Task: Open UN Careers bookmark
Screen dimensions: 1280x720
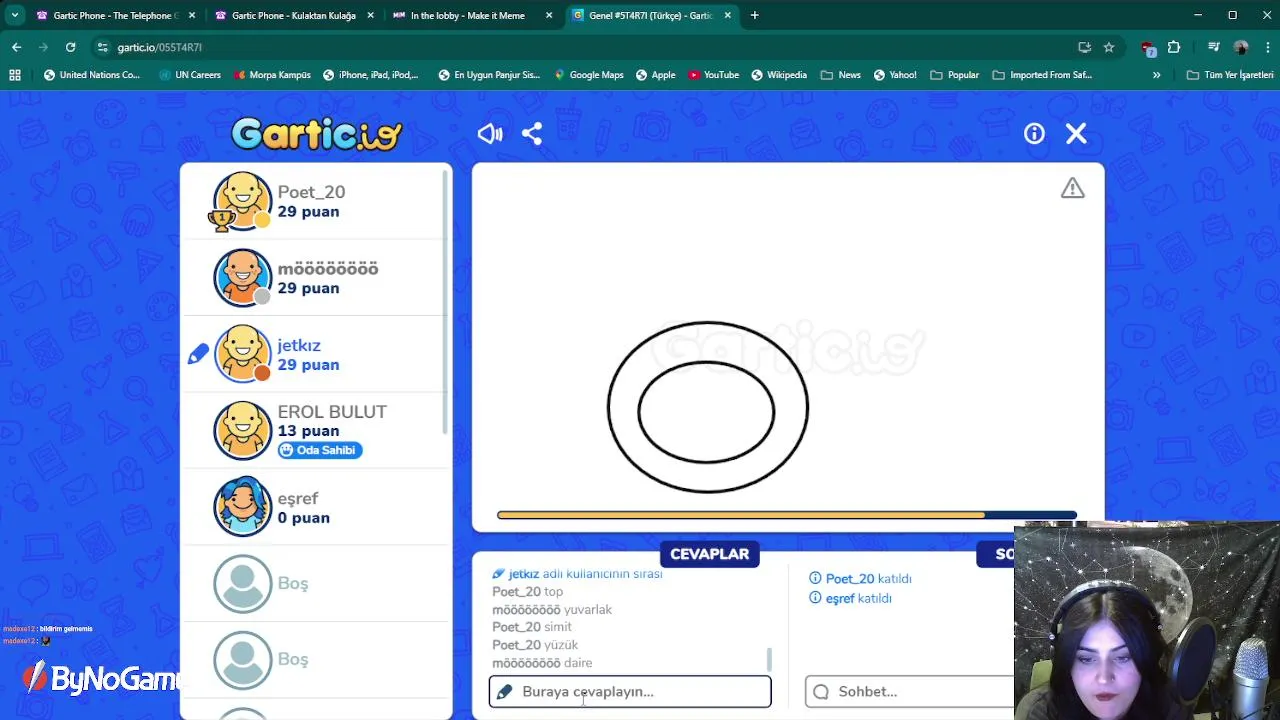Action: click(x=190, y=75)
